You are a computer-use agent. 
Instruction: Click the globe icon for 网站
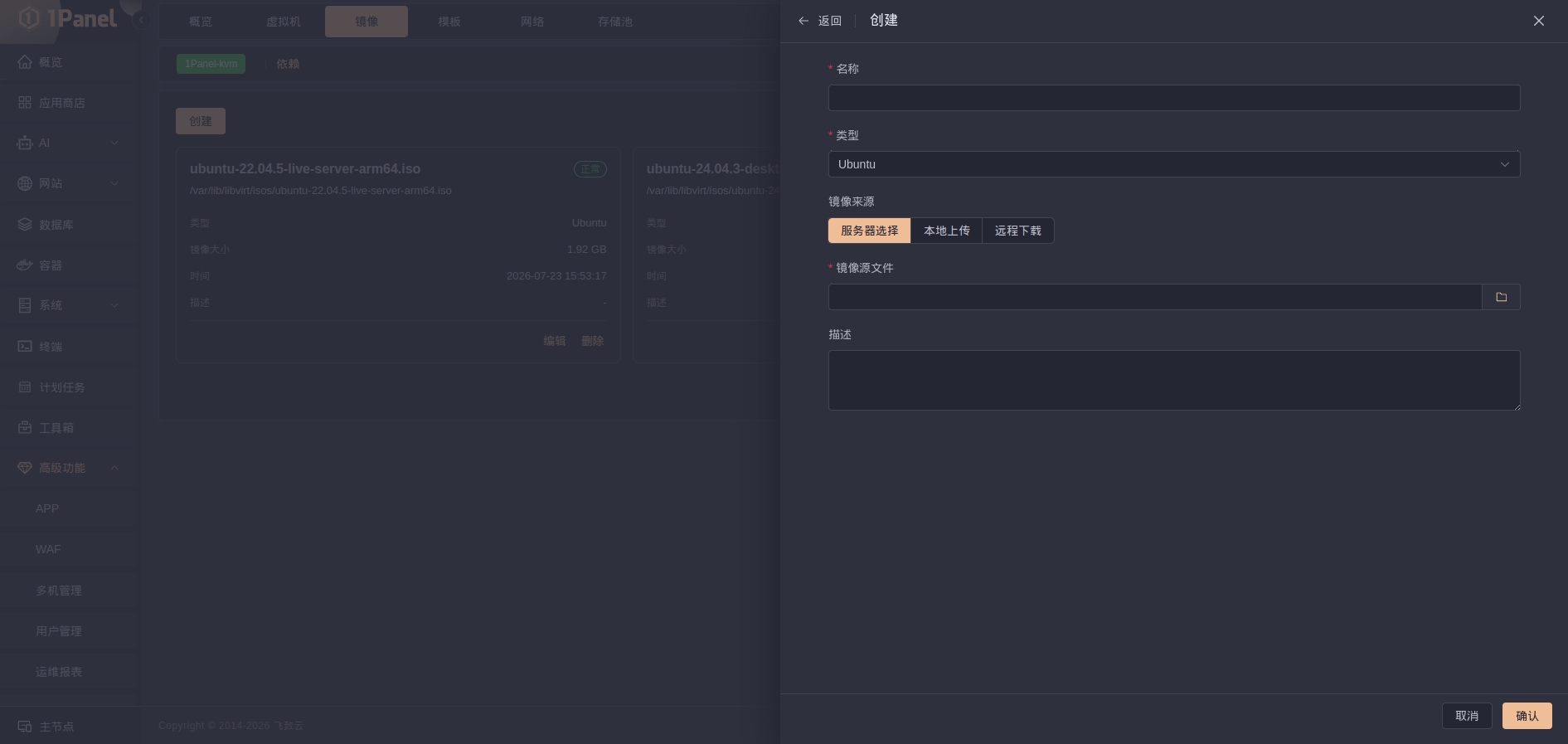point(25,183)
